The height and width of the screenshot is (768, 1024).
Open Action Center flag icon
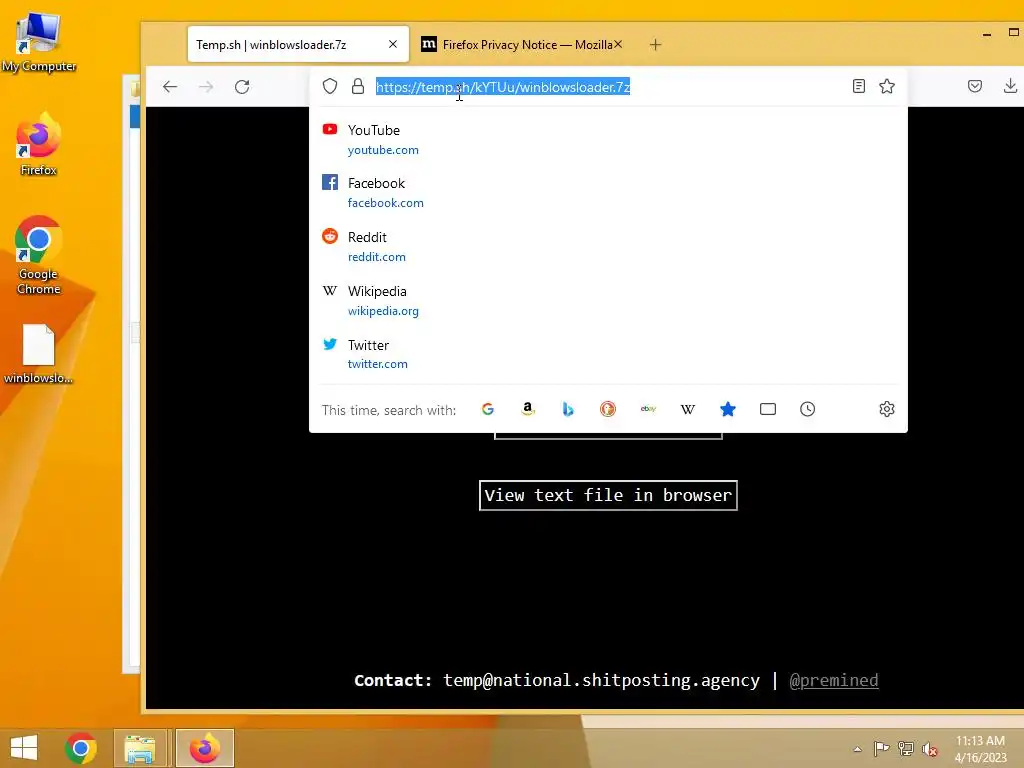pos(881,748)
